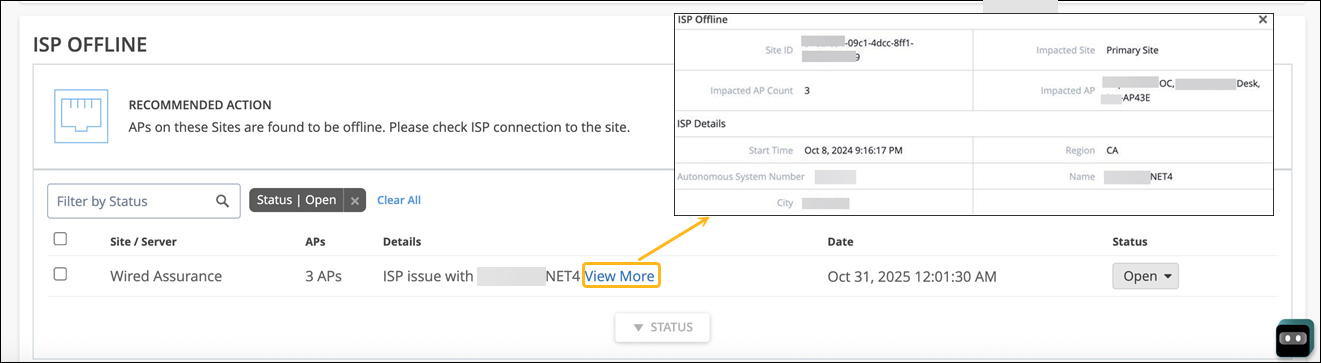Click the Clear All filters link
The image size is (1321, 363).
(x=399, y=200)
